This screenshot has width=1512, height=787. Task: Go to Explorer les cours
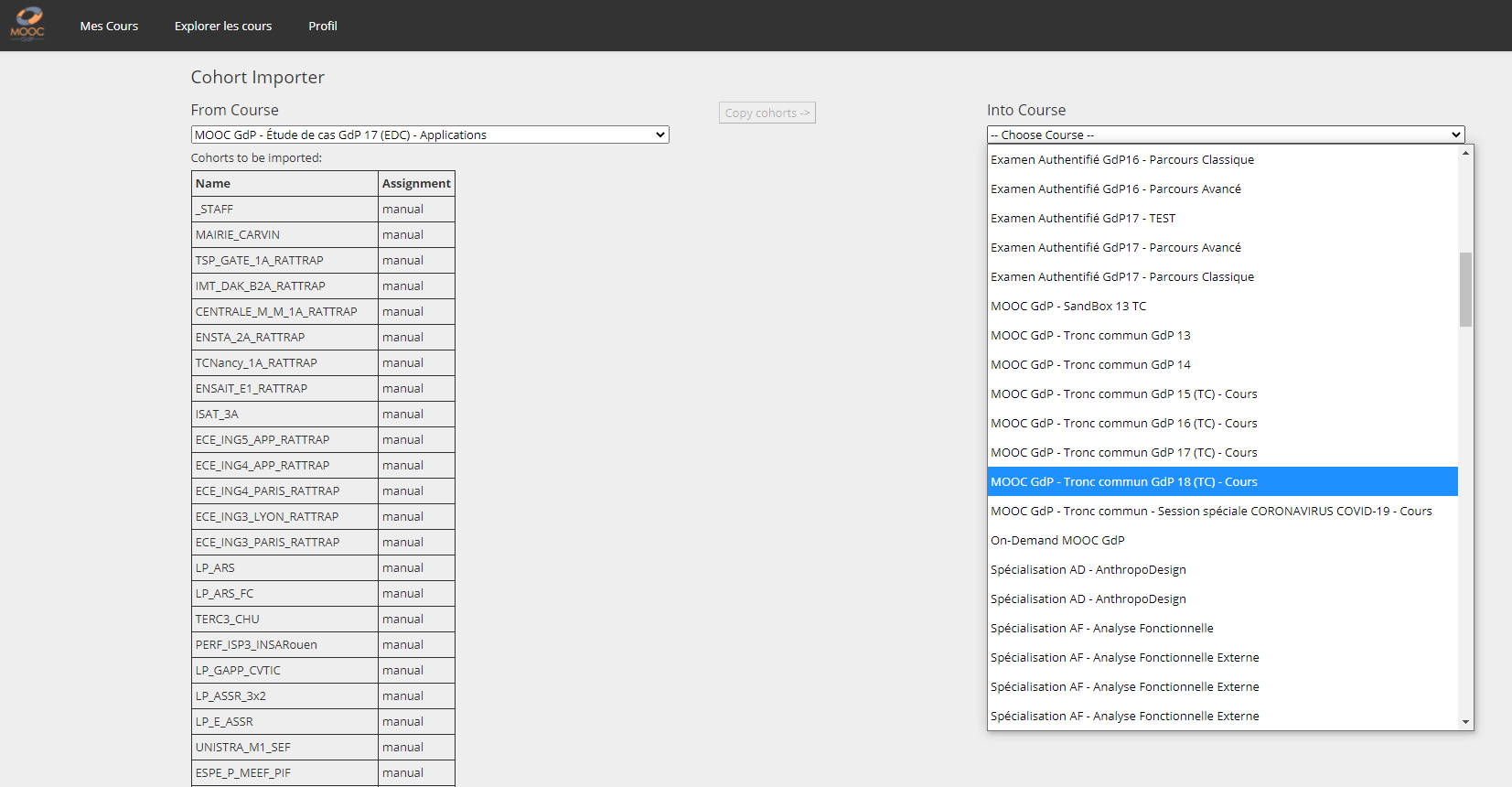pyautogui.click(x=223, y=26)
